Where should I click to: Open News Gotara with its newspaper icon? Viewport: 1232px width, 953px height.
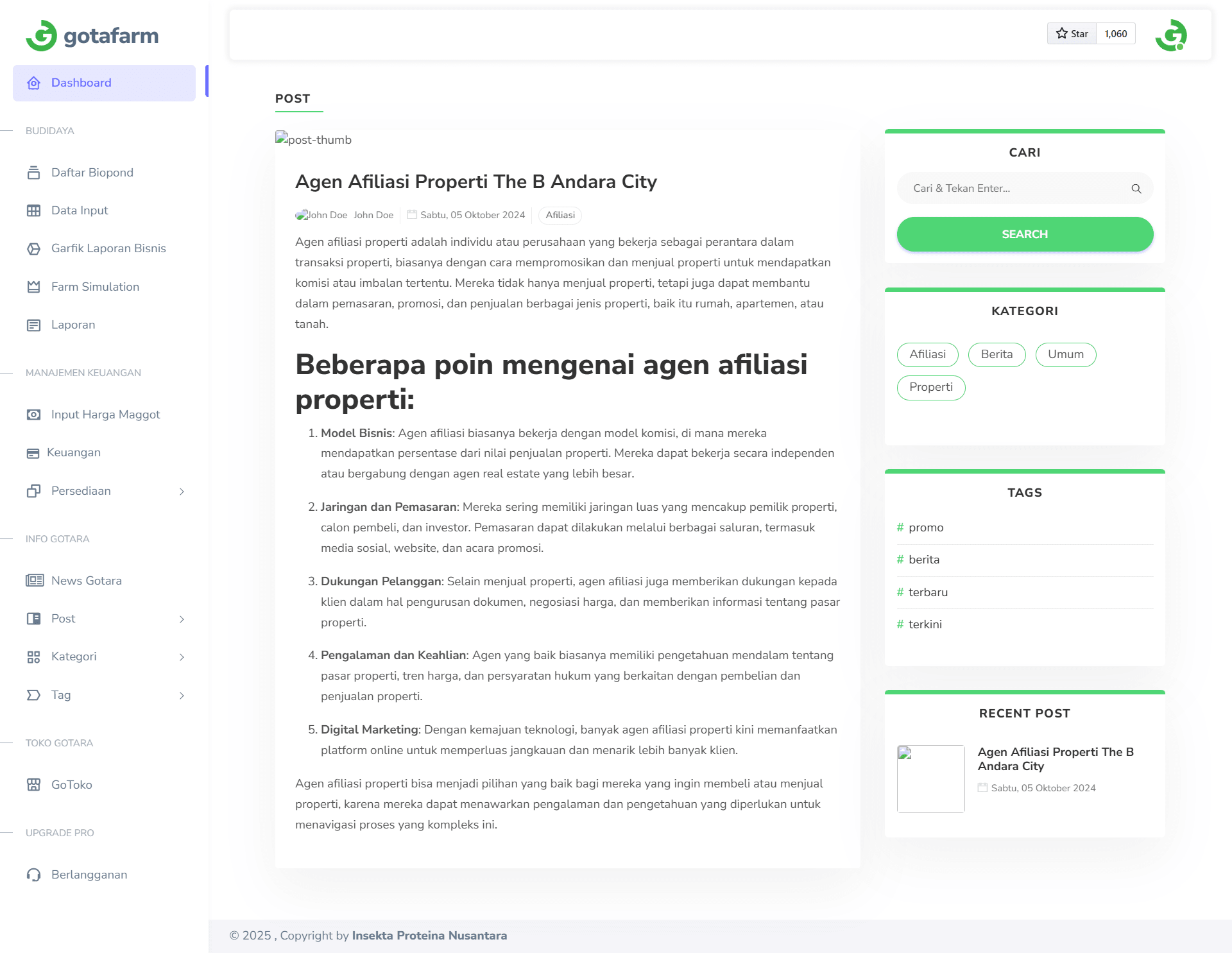point(33,580)
